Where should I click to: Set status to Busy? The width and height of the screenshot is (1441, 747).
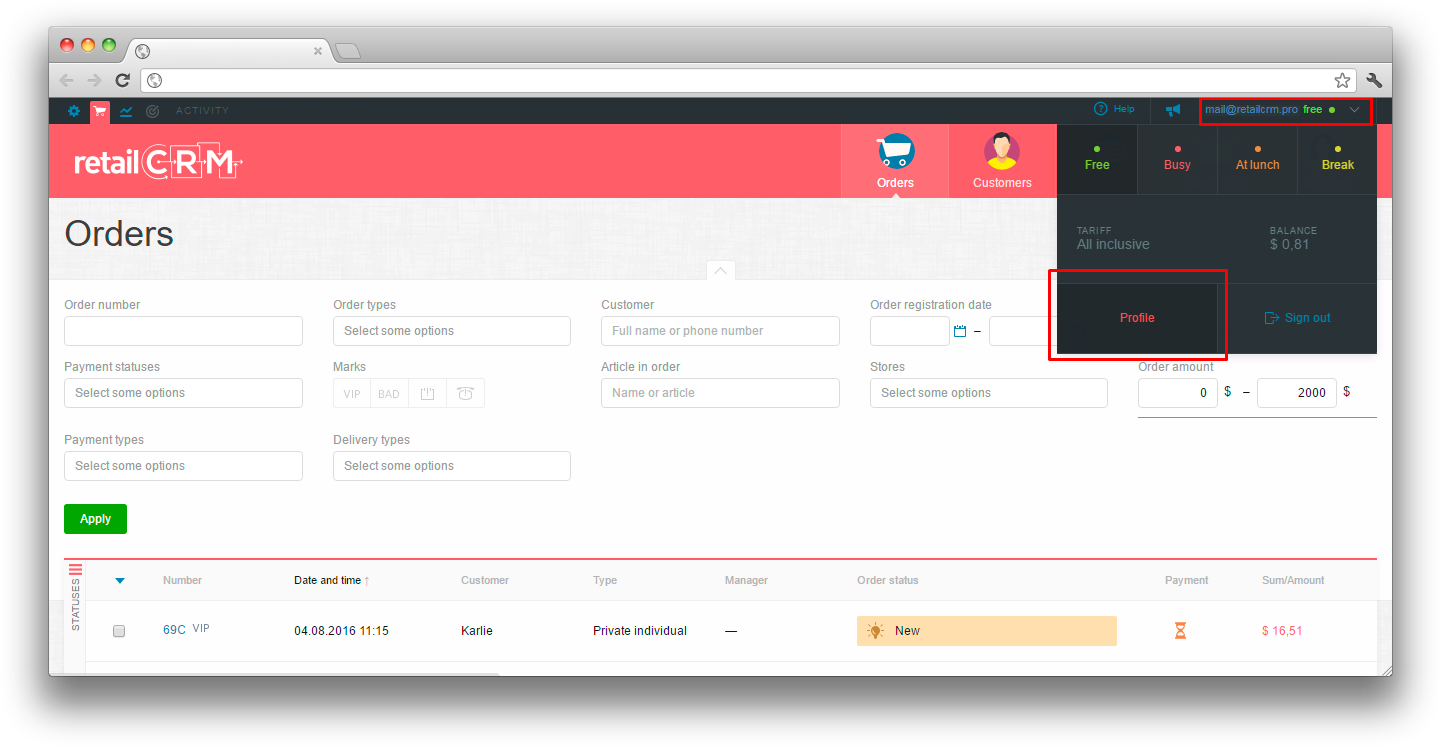click(1177, 159)
